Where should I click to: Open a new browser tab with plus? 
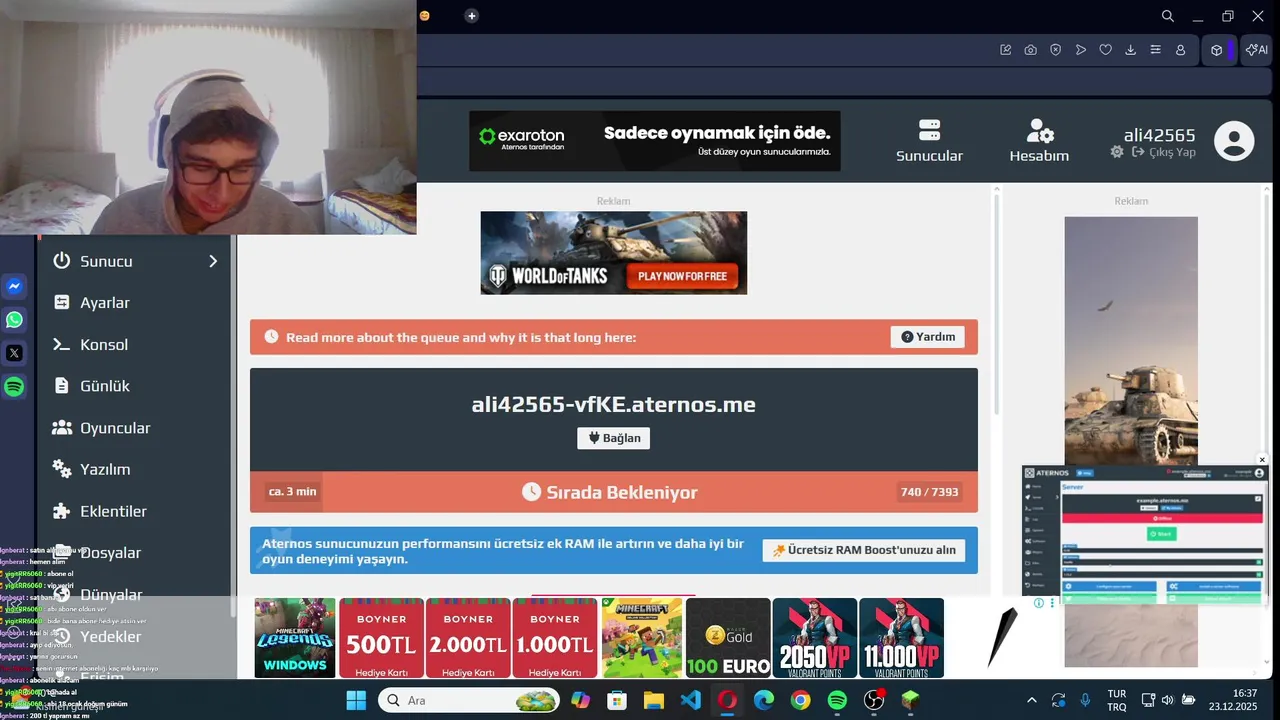472,16
